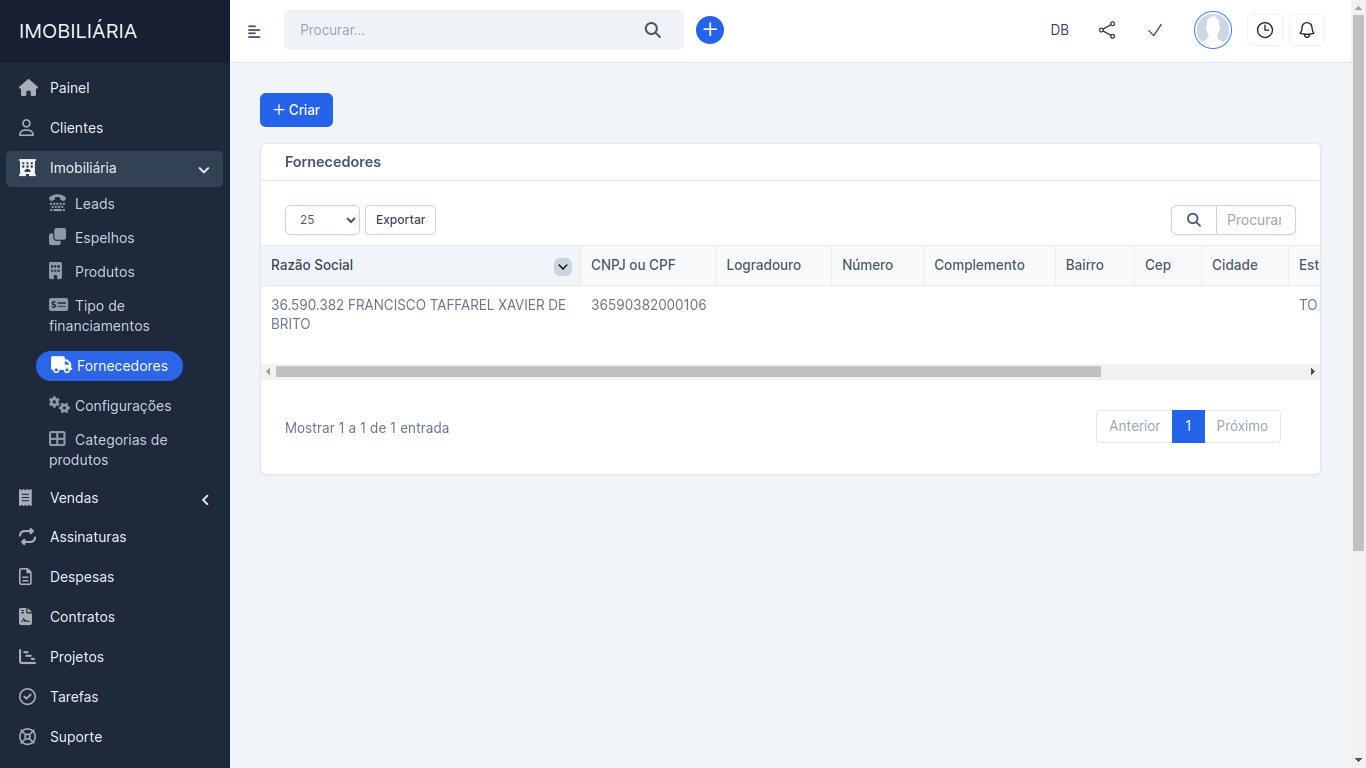Toggle Razão Social column sort arrow
This screenshot has width=1366, height=768.
(x=563, y=267)
